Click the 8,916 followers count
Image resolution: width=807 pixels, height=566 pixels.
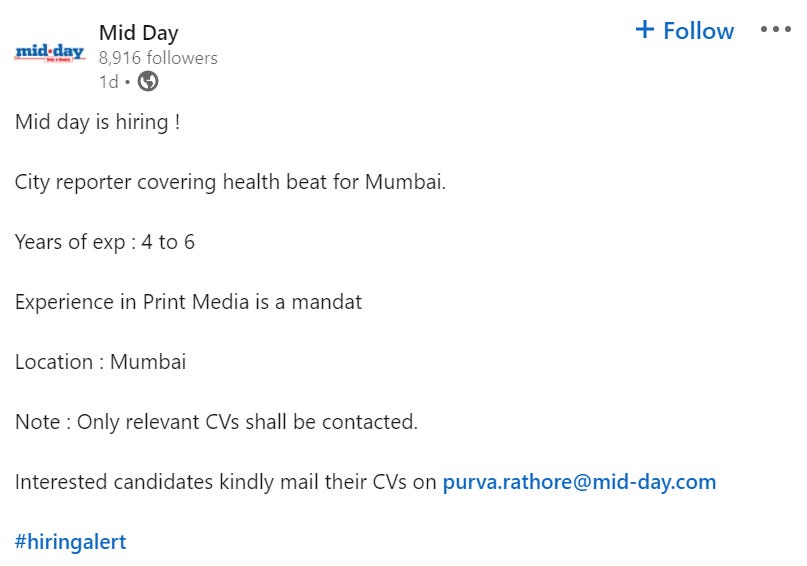pos(158,58)
